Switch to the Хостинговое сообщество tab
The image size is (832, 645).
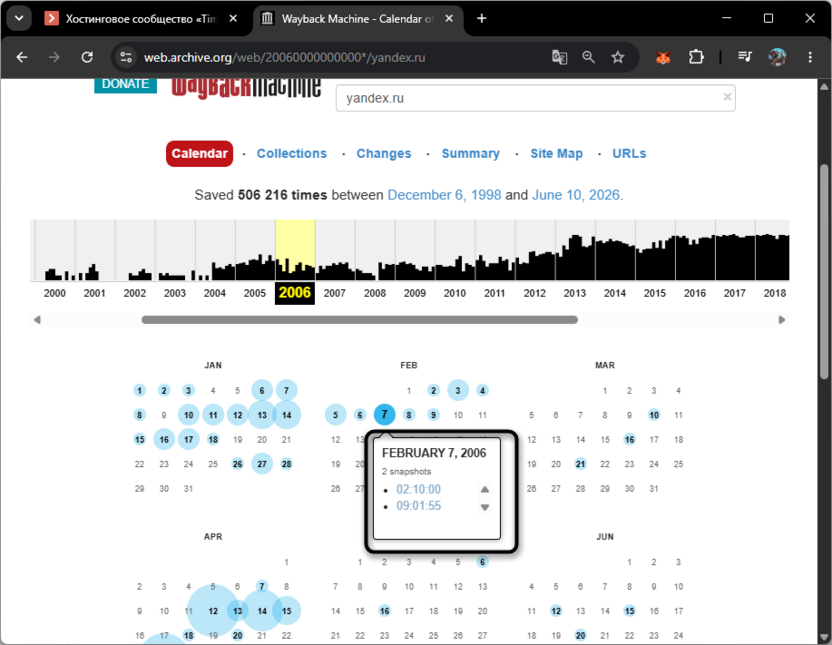[141, 19]
